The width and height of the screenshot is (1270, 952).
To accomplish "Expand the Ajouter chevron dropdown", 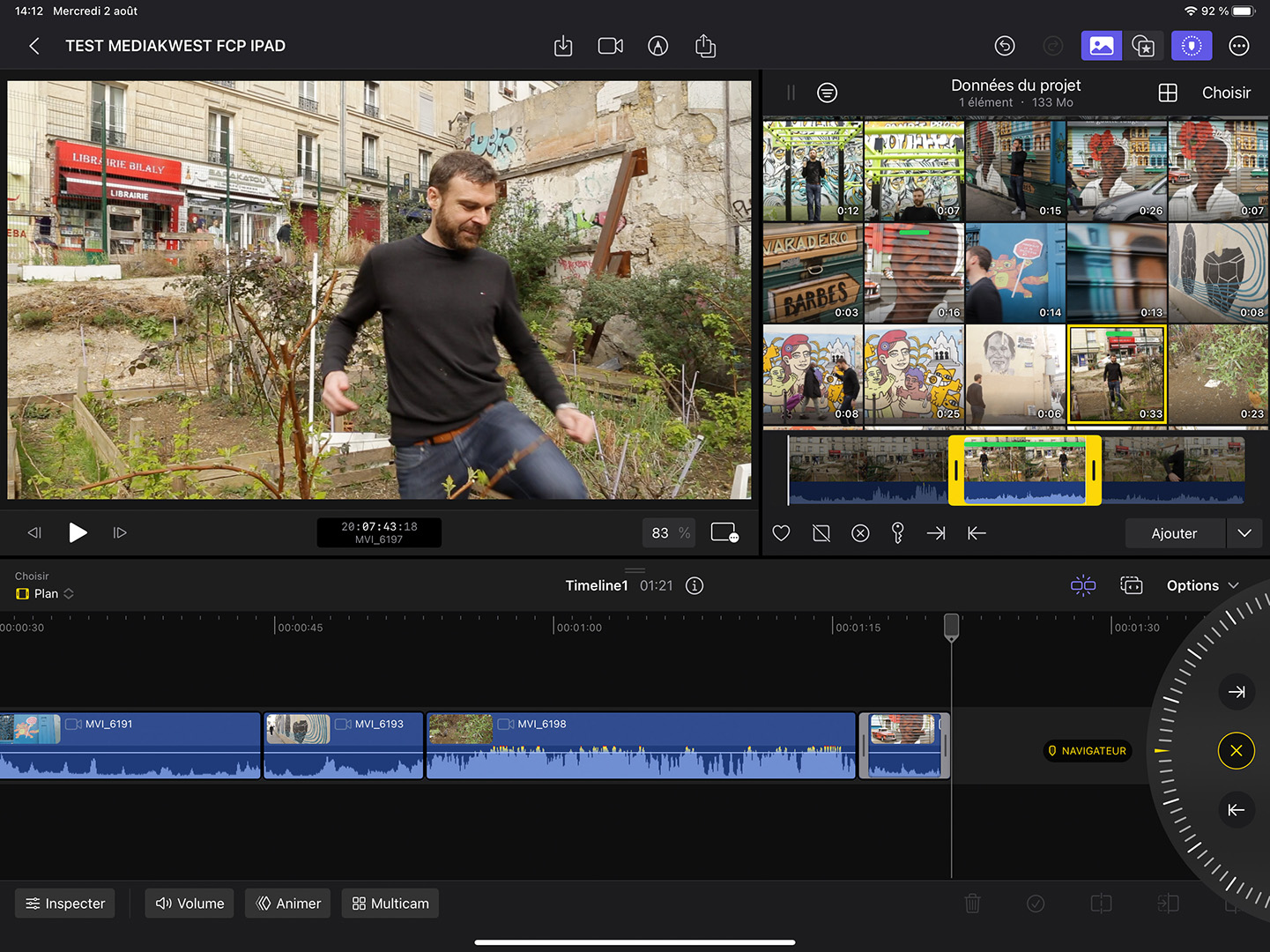I will point(1244,533).
